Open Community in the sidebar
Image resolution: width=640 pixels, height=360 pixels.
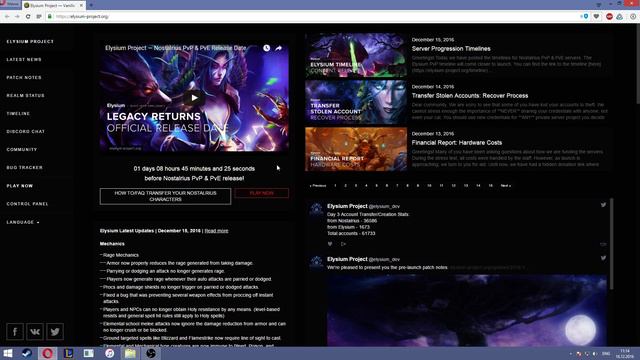[22, 149]
